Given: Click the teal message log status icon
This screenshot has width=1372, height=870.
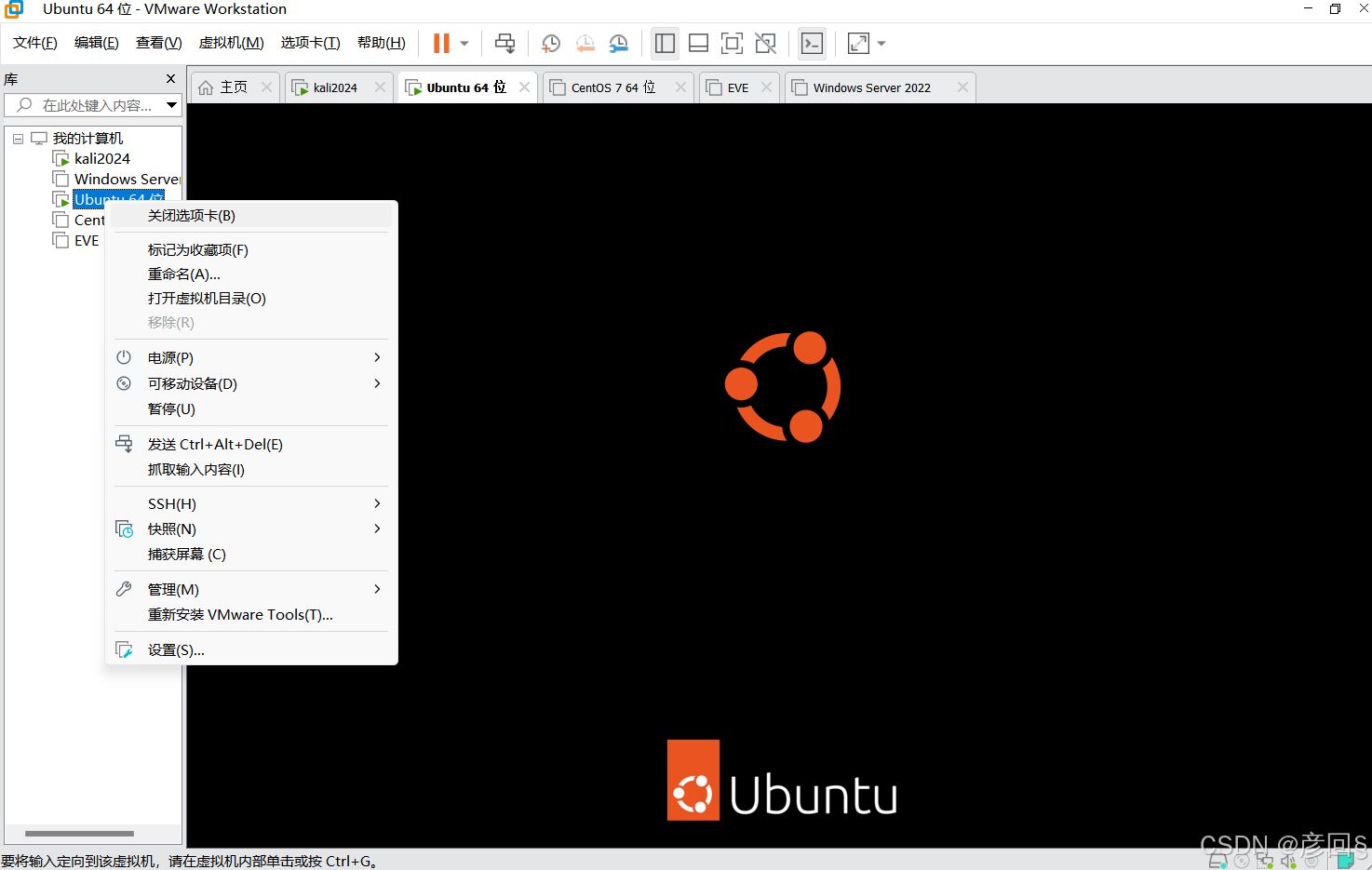Looking at the screenshot, I should (x=1345, y=861).
